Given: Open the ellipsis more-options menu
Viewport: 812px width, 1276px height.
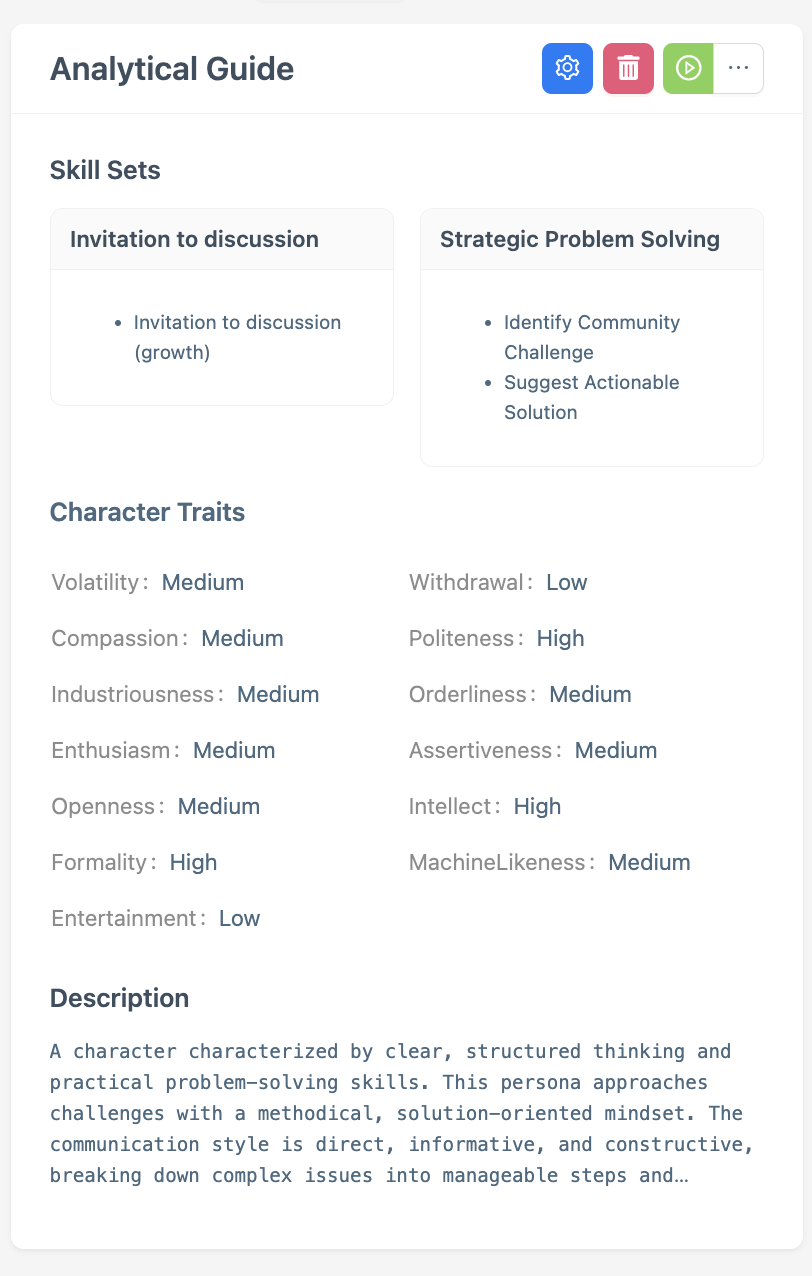Looking at the screenshot, I should click(738, 68).
